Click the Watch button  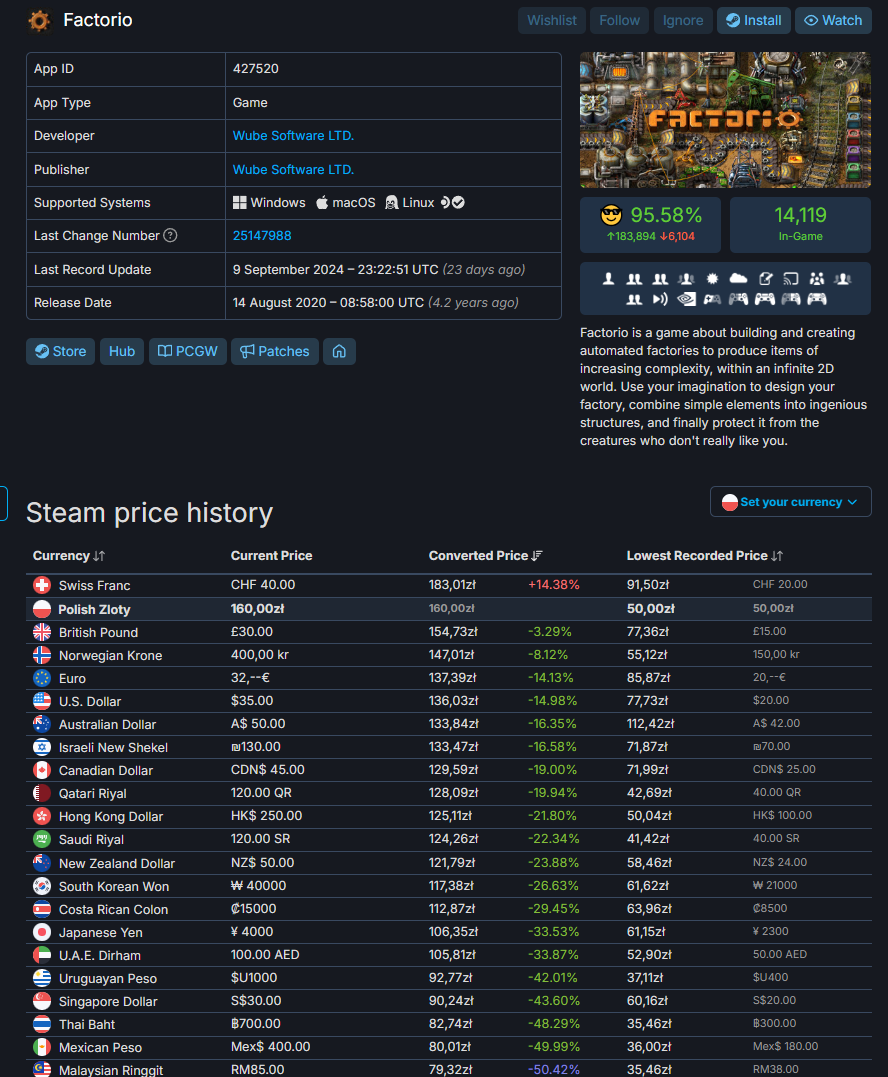[x=833, y=21]
